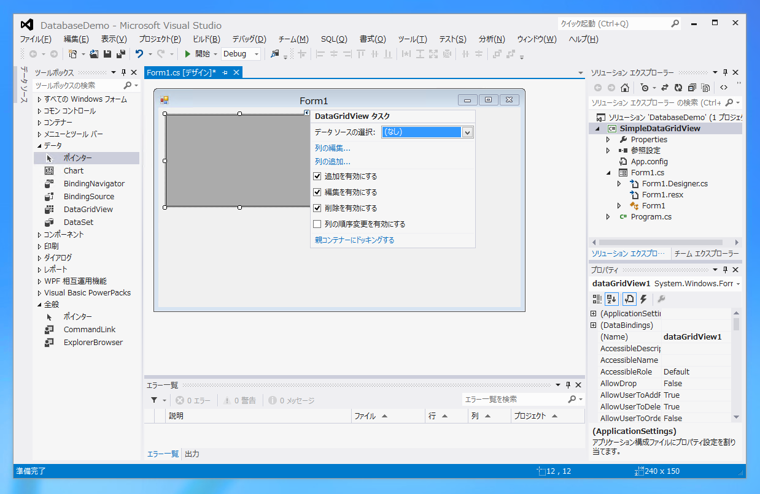Click the DataGridView smart tag glyph

[x=307, y=113]
